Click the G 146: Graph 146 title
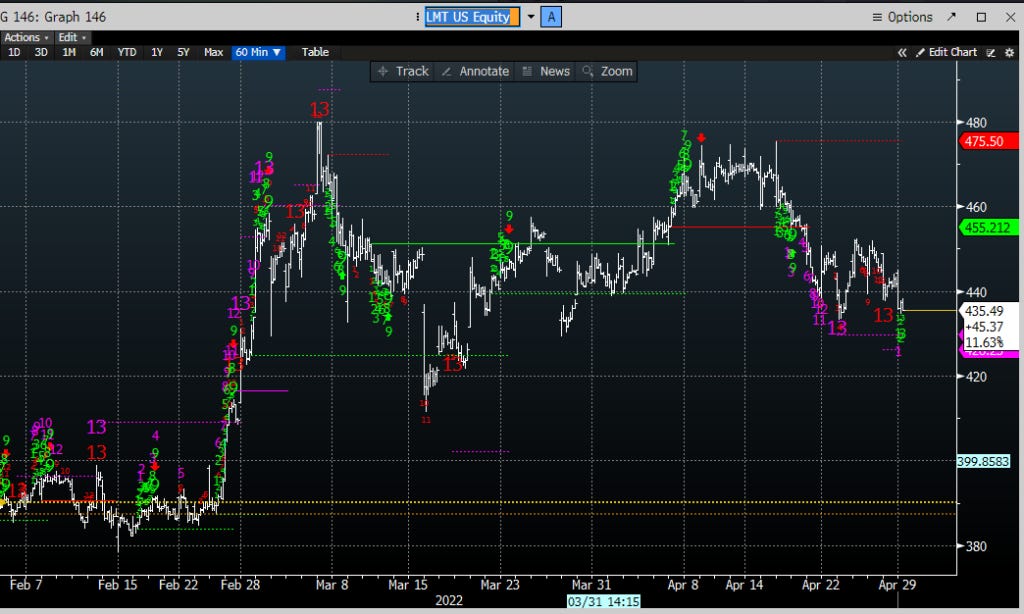The image size is (1024, 614). tap(53, 17)
